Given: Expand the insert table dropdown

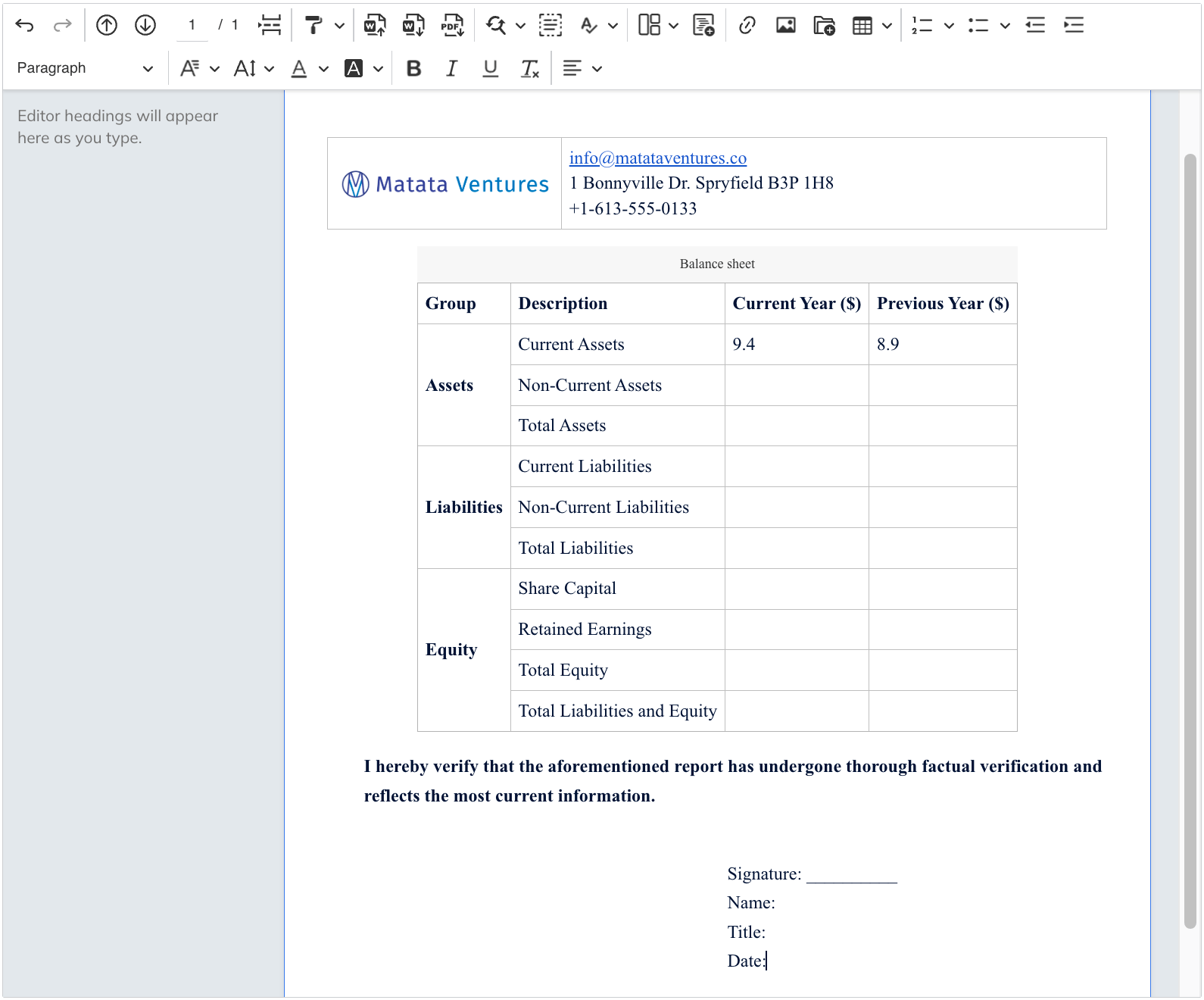Looking at the screenshot, I should coord(887,25).
